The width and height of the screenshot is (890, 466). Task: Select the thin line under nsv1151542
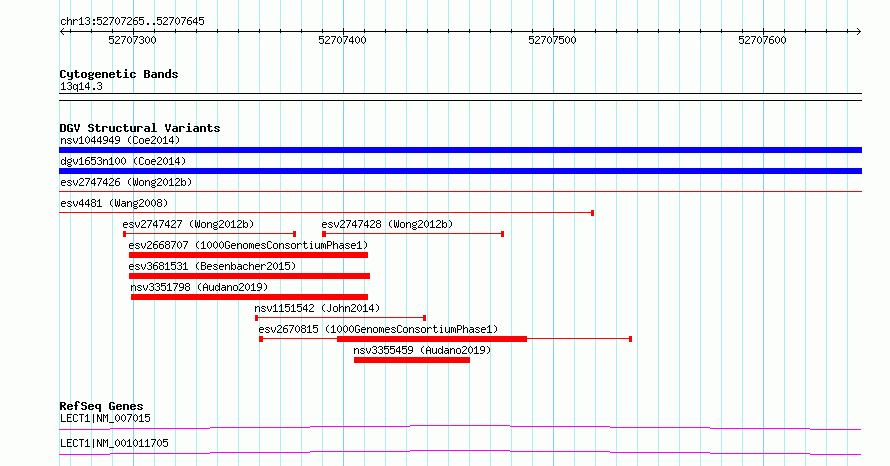[341, 318]
